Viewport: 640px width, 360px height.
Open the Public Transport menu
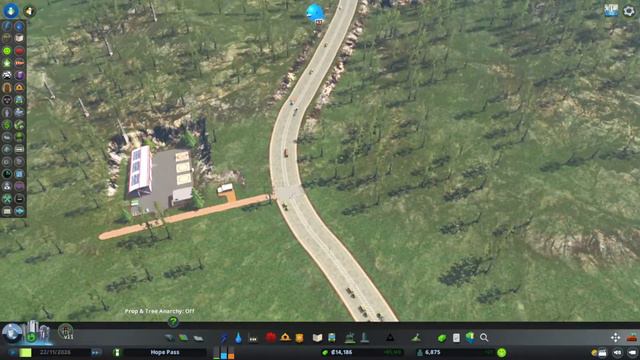click(332, 338)
